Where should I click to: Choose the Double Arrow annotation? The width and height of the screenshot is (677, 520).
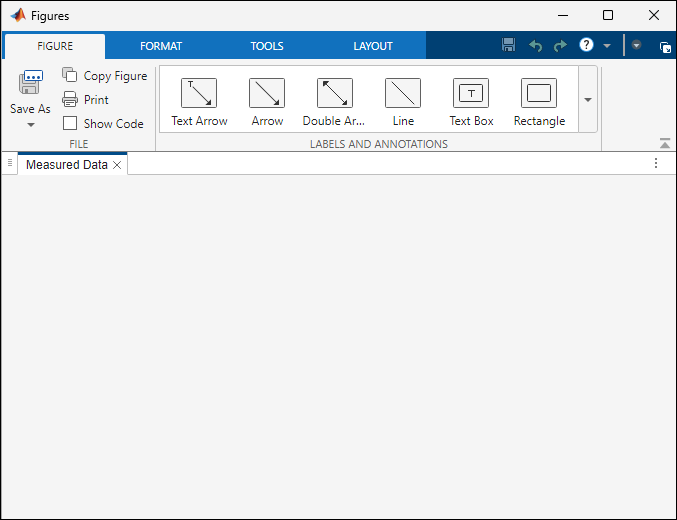335,102
